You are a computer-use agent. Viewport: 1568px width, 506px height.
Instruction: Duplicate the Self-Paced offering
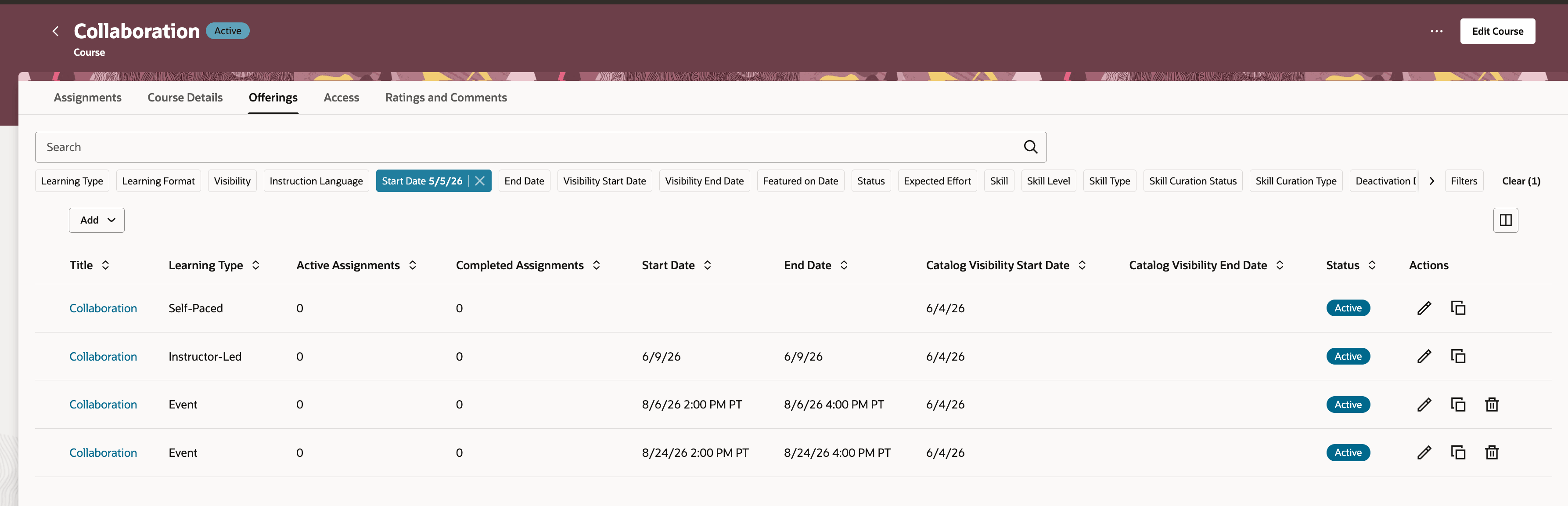[x=1458, y=308]
